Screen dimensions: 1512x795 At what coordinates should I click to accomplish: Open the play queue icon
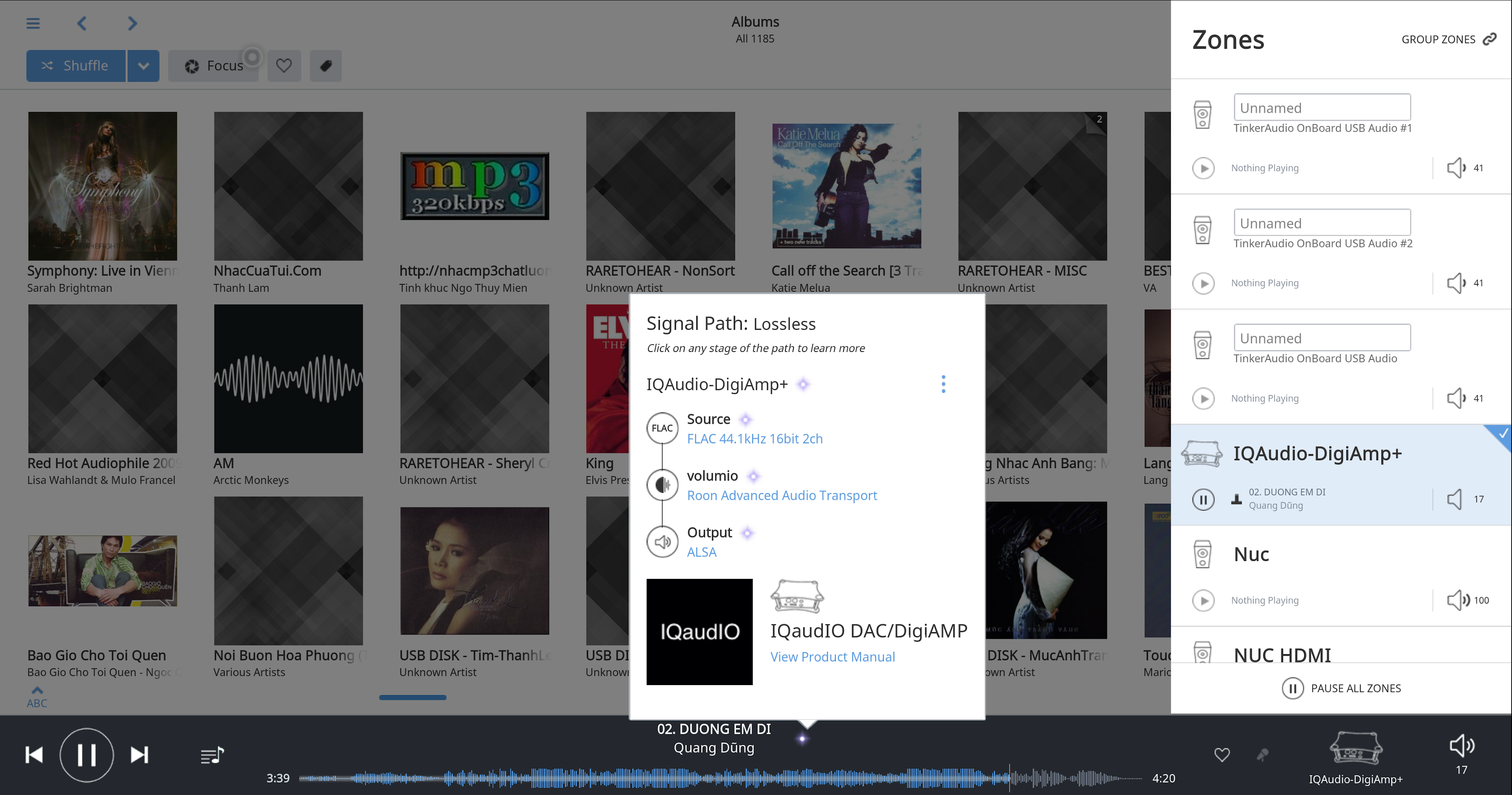212,755
